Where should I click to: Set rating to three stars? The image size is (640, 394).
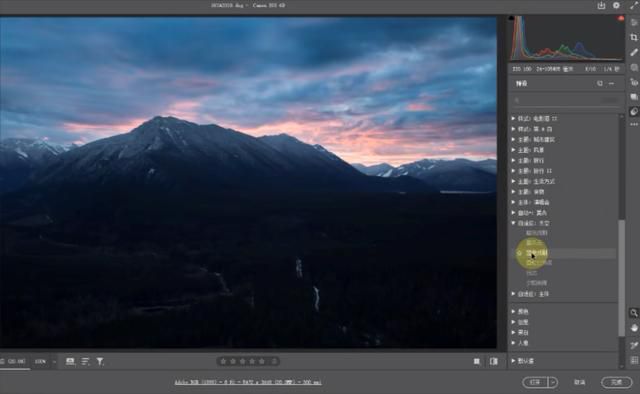click(x=242, y=361)
